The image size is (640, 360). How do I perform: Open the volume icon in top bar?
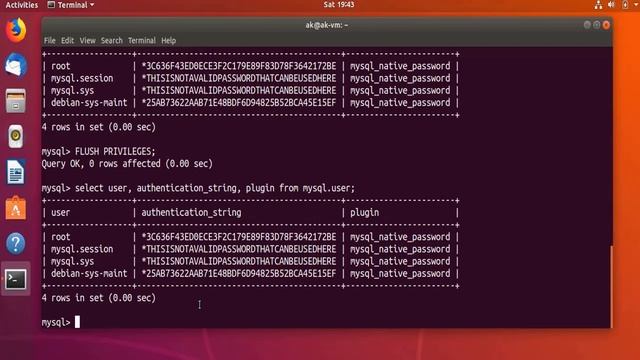coord(611,5)
